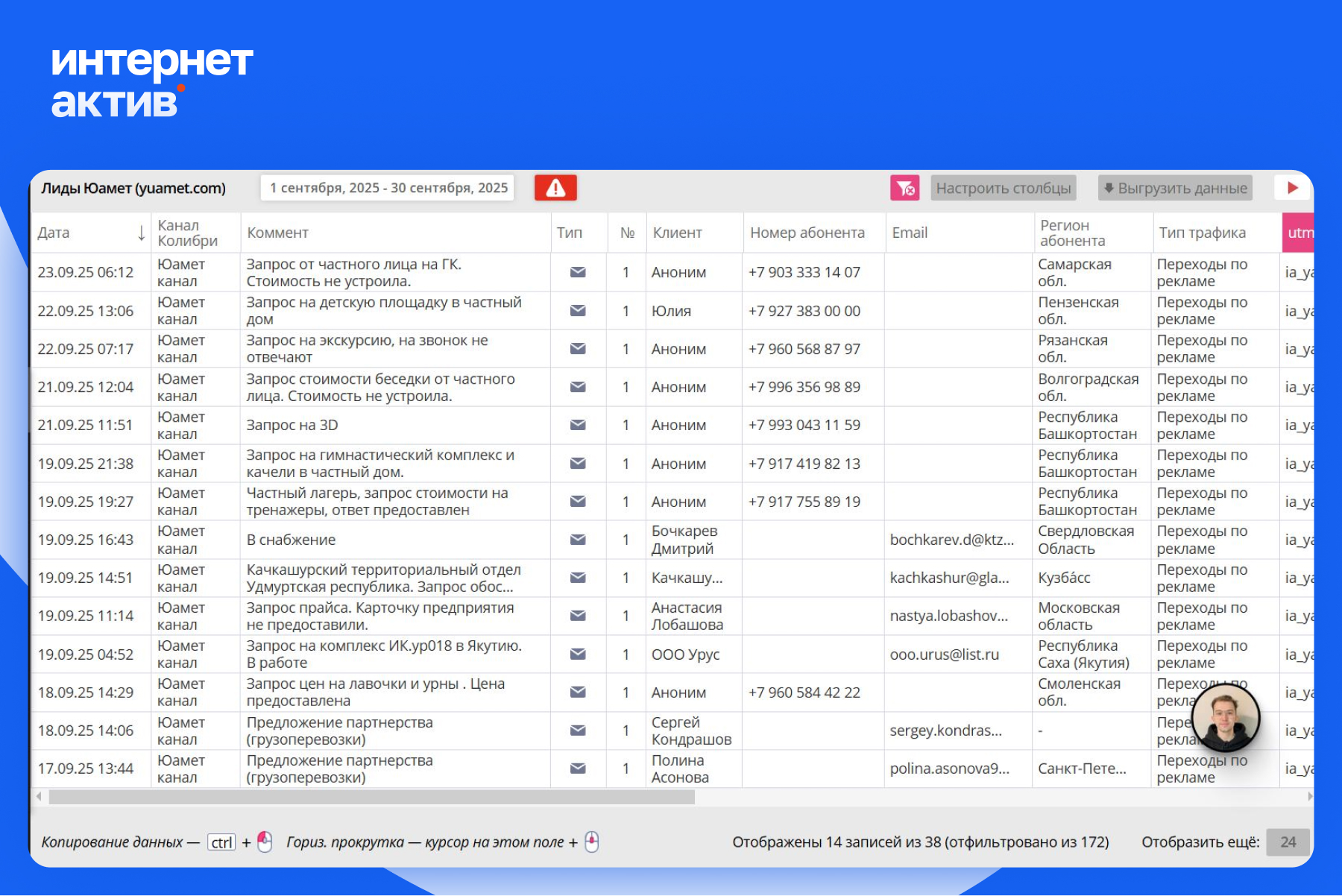Image resolution: width=1342 pixels, height=896 pixels.
Task: Open the date range picker for September 2025
Action: (x=388, y=188)
